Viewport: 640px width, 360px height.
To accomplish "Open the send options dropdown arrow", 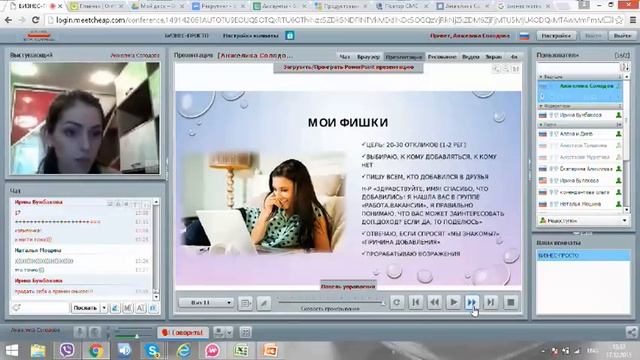I will pos(104,308).
